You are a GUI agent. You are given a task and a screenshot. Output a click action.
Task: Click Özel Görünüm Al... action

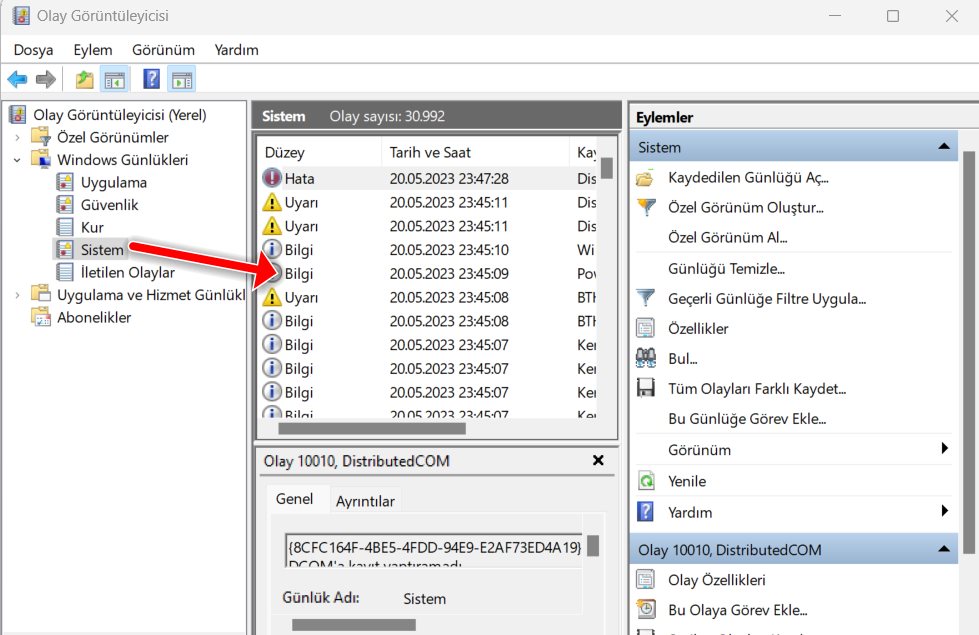pyautogui.click(x=727, y=237)
